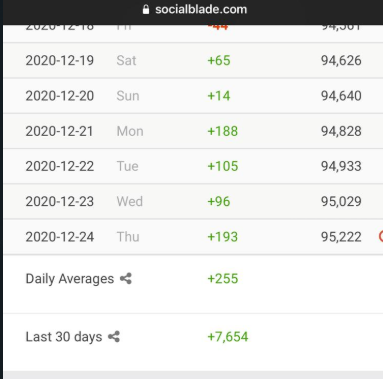Click the Last 30 days label
383x379 pixels.
[x=64, y=337]
